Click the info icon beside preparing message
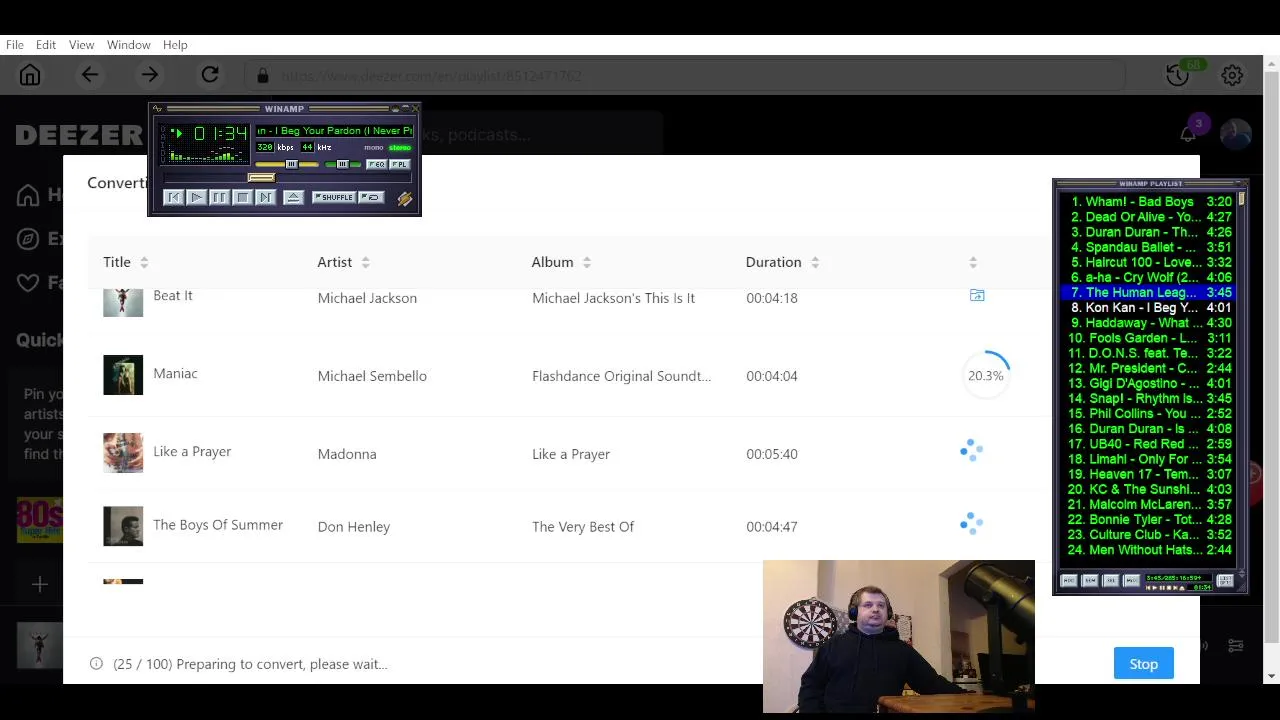Screen dimensions: 1280x720 (96, 663)
